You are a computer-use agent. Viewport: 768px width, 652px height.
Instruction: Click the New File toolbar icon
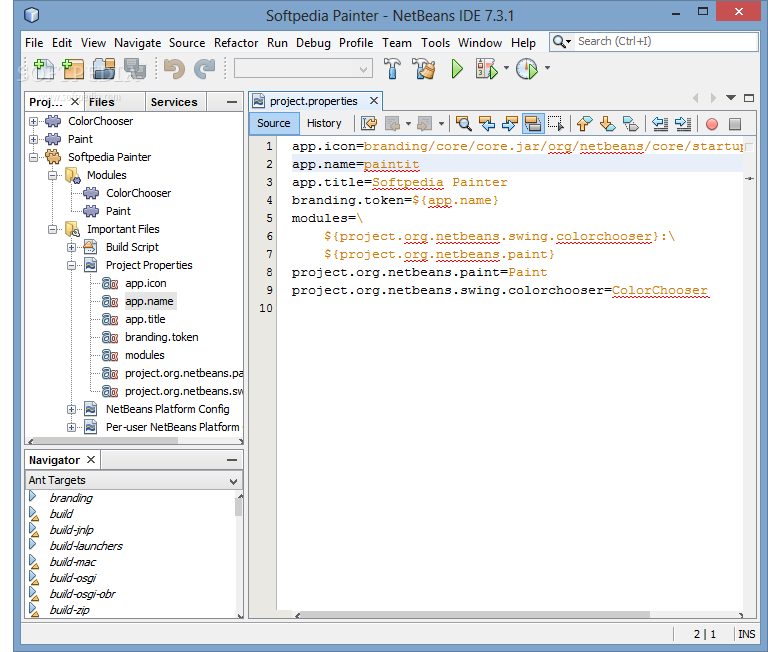click(x=44, y=69)
